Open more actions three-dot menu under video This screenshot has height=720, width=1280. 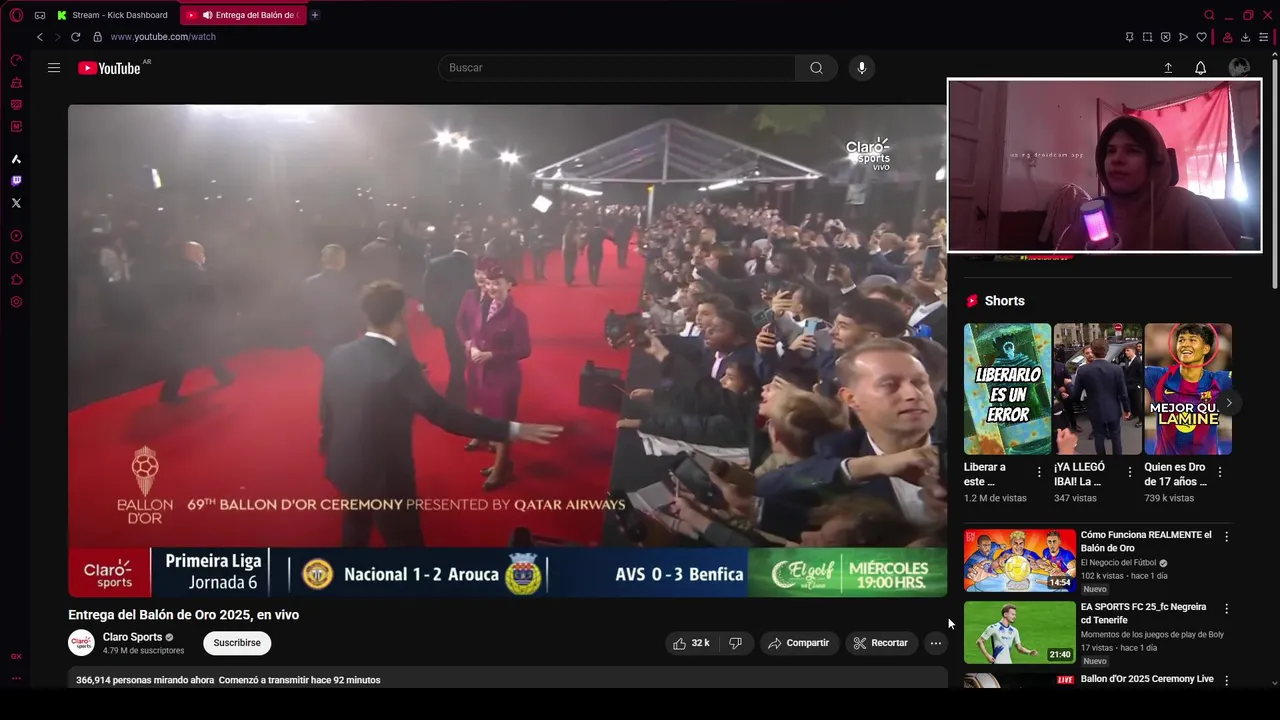click(935, 643)
